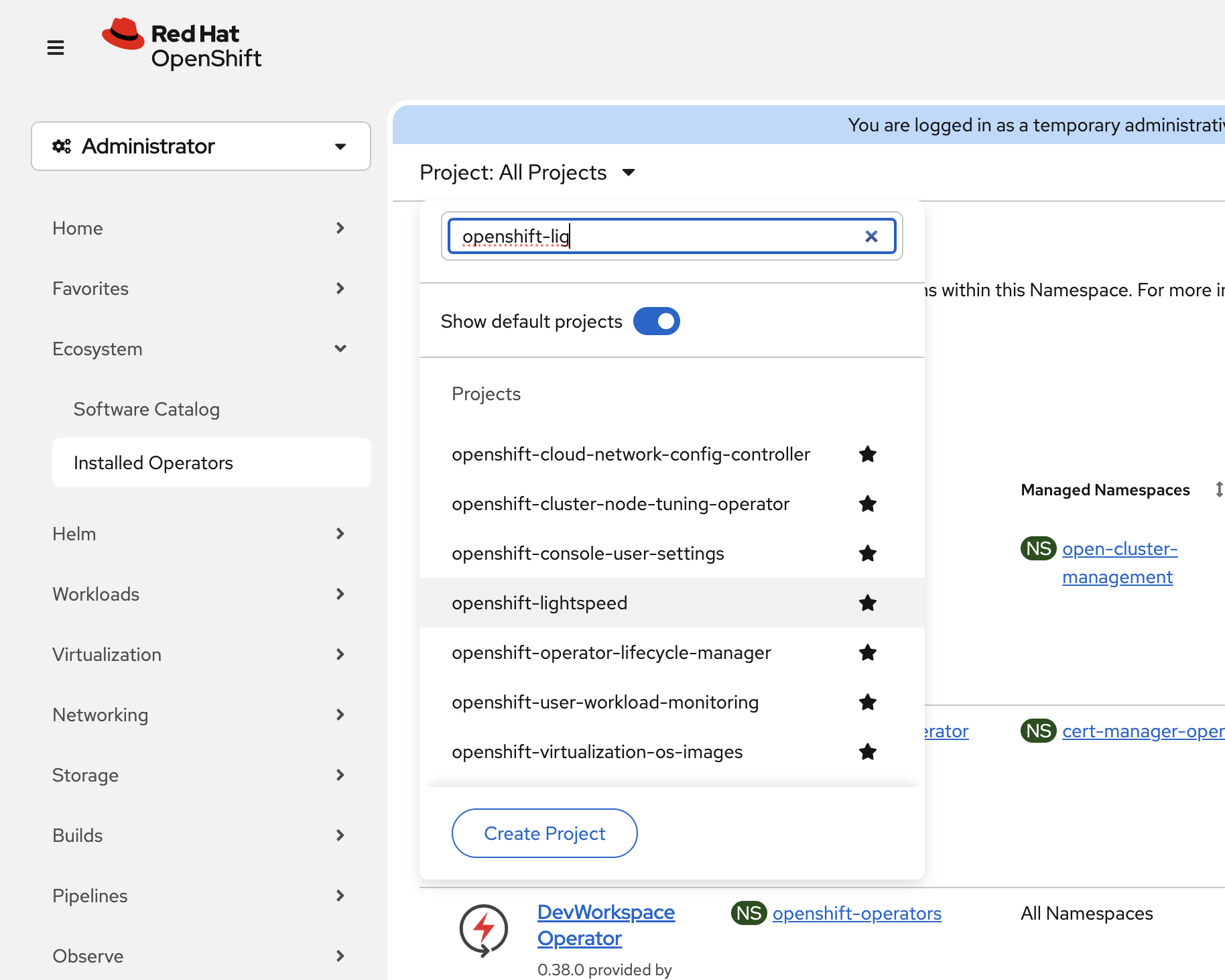Screen dimensions: 1225x980
Task: Clear the project search with the X icon
Action: coord(871,236)
